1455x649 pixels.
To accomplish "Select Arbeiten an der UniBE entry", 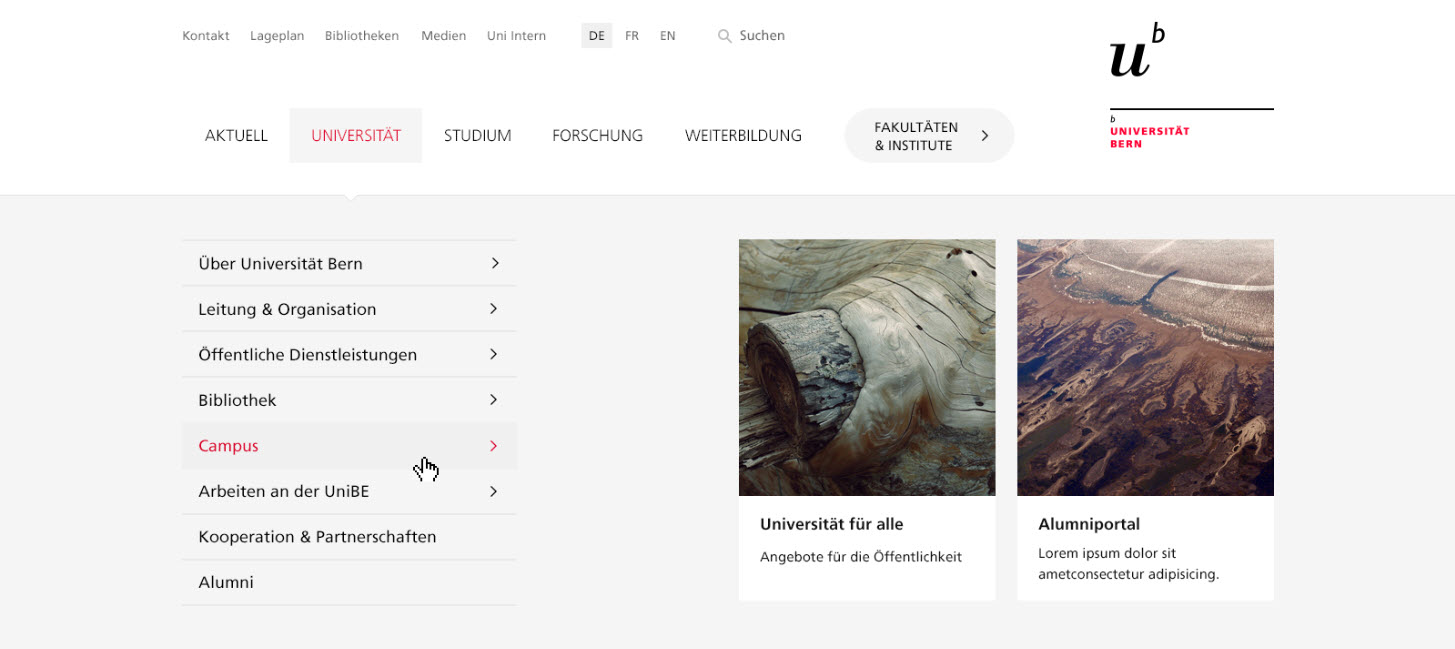I will (x=349, y=491).
